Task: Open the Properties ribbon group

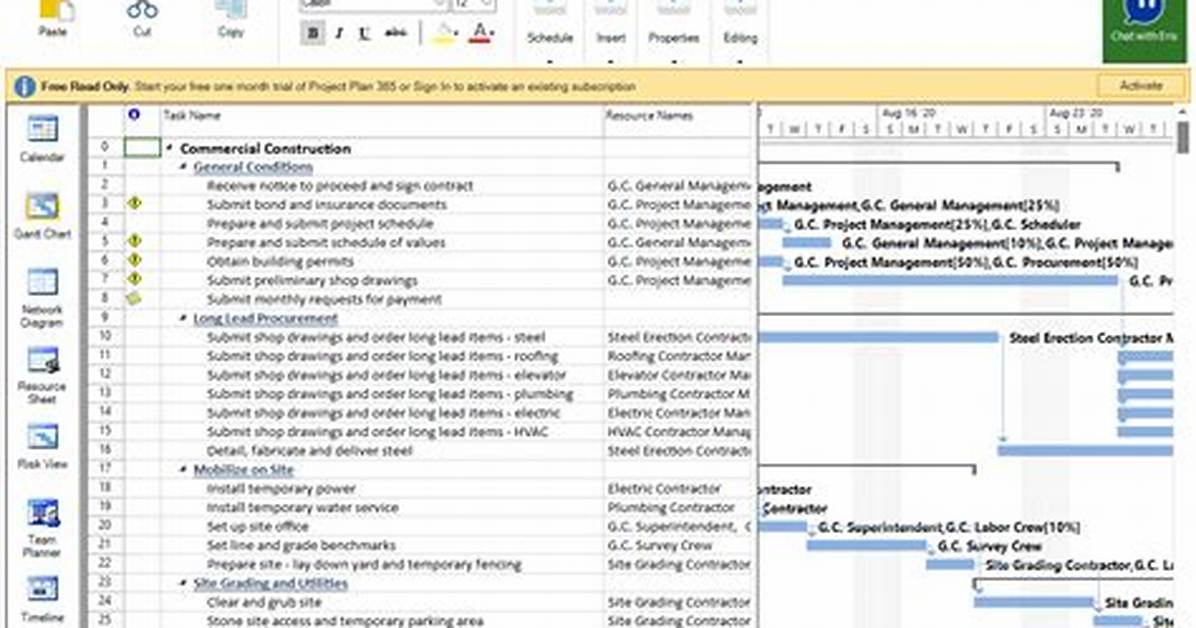Action: pos(674,37)
